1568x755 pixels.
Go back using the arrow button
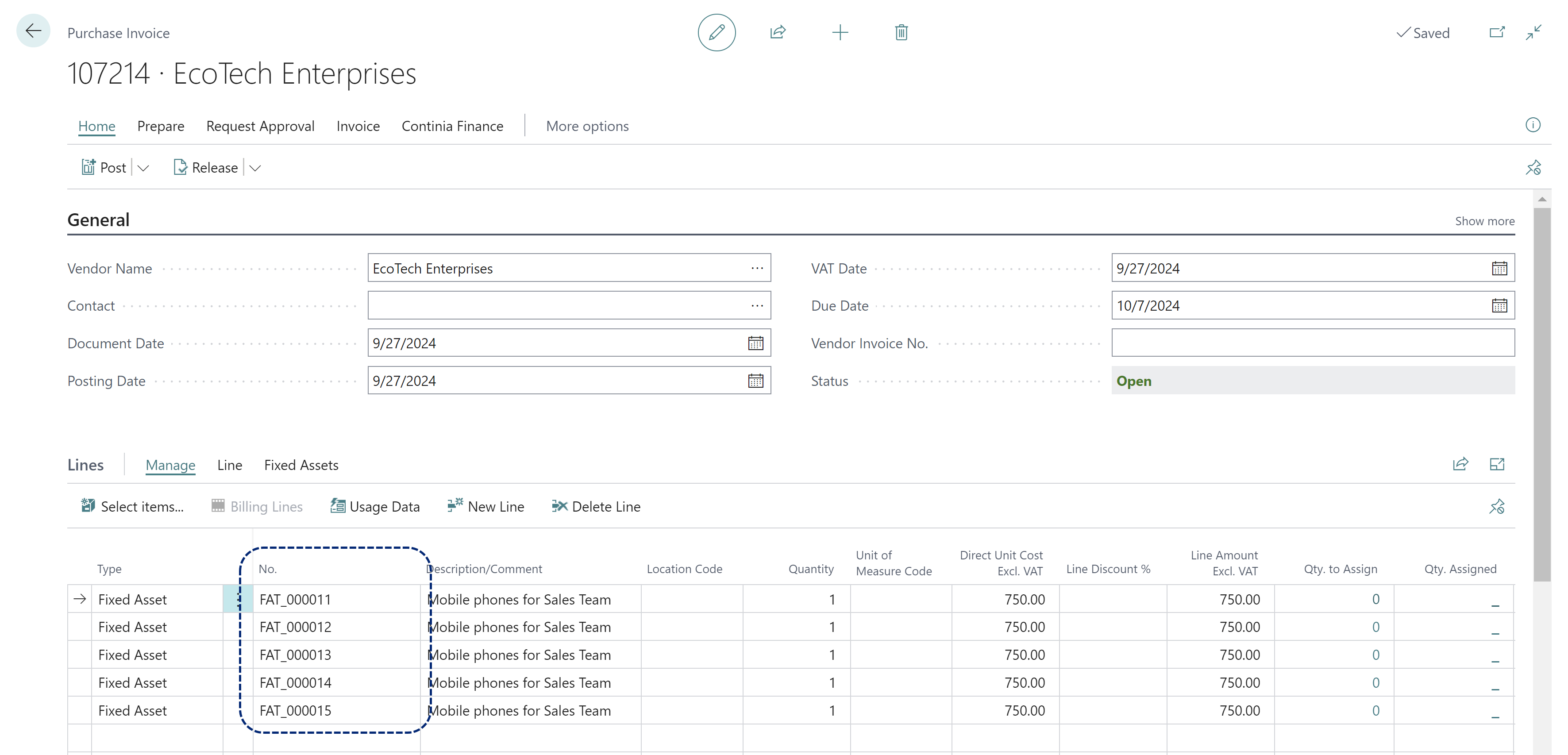(x=33, y=31)
